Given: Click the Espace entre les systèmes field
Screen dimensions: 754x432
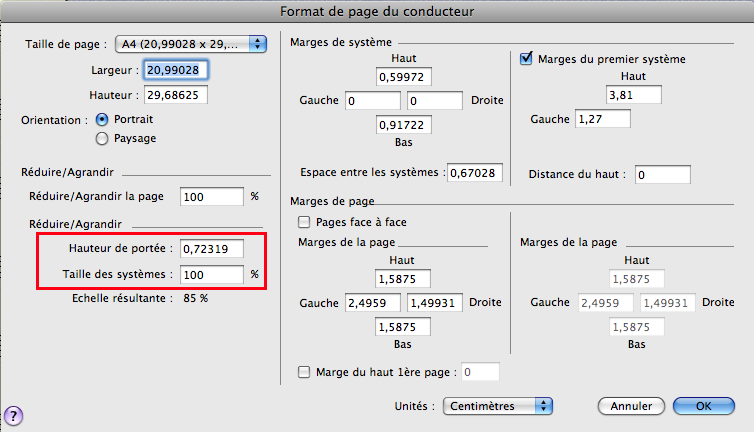Looking at the screenshot, I should [474, 173].
